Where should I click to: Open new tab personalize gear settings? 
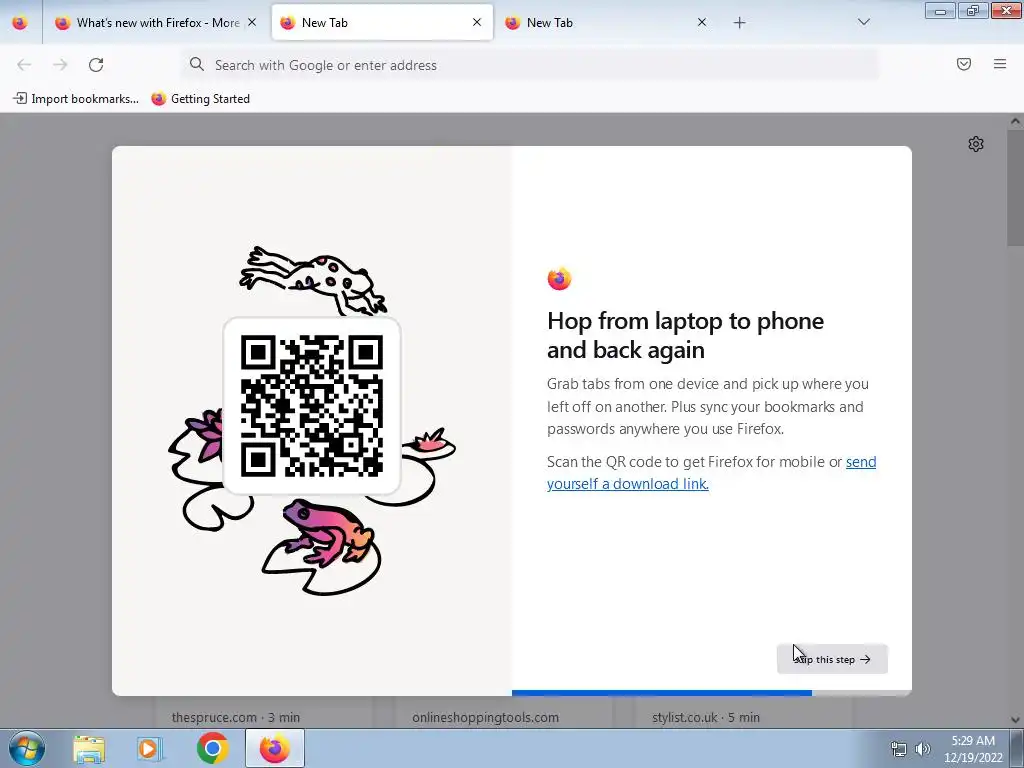tap(976, 144)
